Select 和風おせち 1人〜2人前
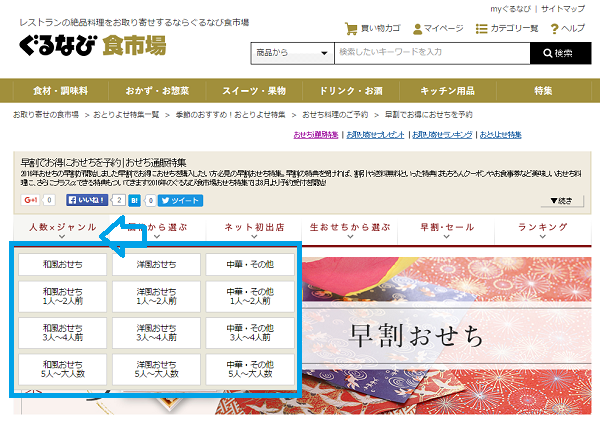 pyautogui.click(x=62, y=296)
